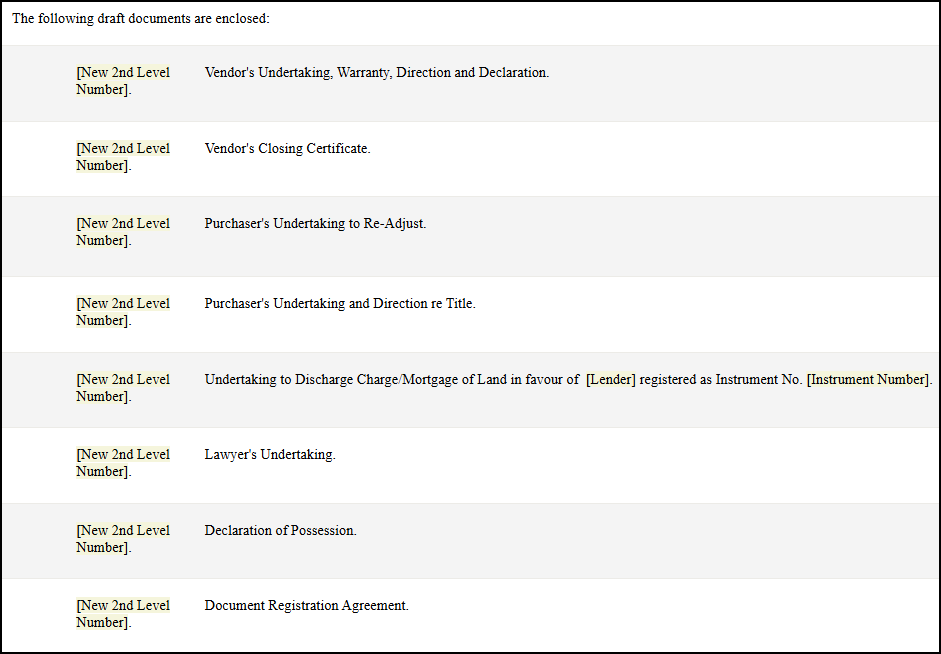The height and width of the screenshot is (654, 941).
Task: Select the number placeholder beside Document Registration Agreement
Action: 123,614
